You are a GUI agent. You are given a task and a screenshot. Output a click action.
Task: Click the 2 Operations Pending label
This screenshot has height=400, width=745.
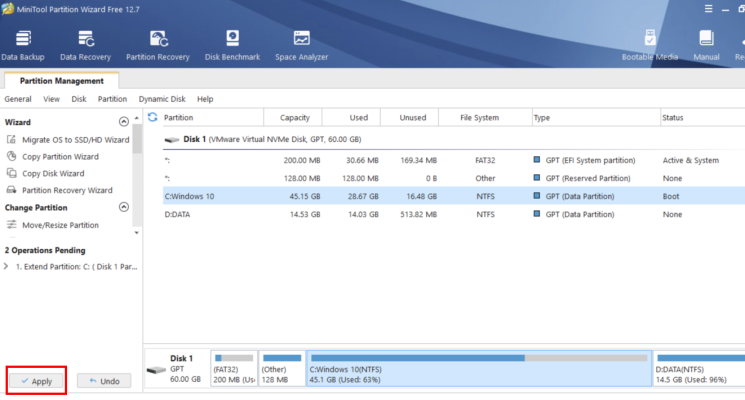pyautogui.click(x=45, y=250)
